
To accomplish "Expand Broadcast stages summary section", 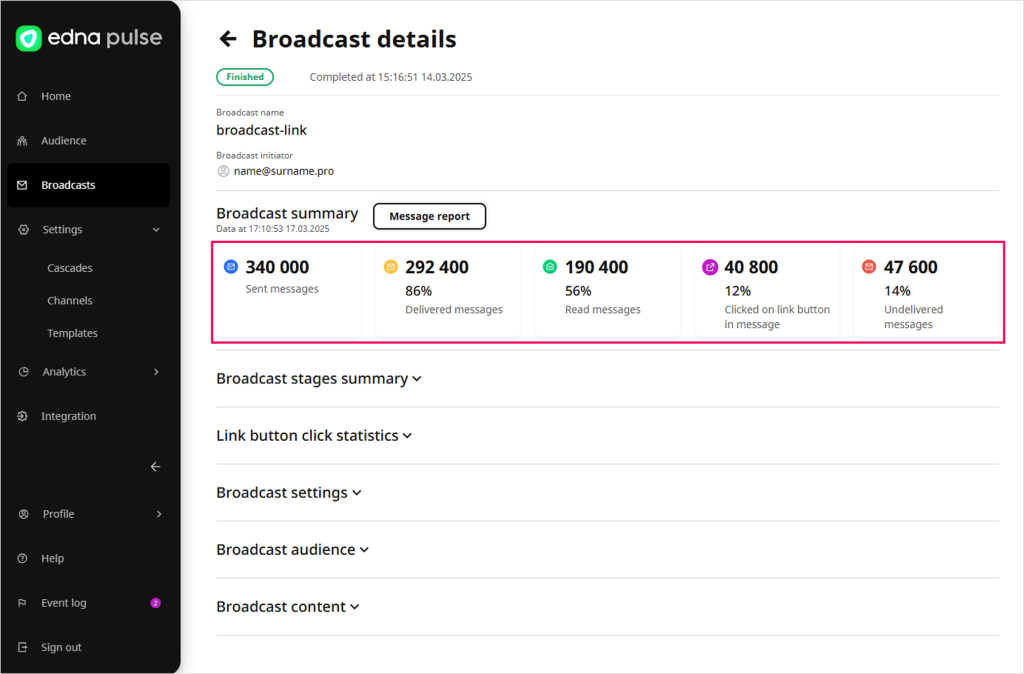I will (319, 379).
